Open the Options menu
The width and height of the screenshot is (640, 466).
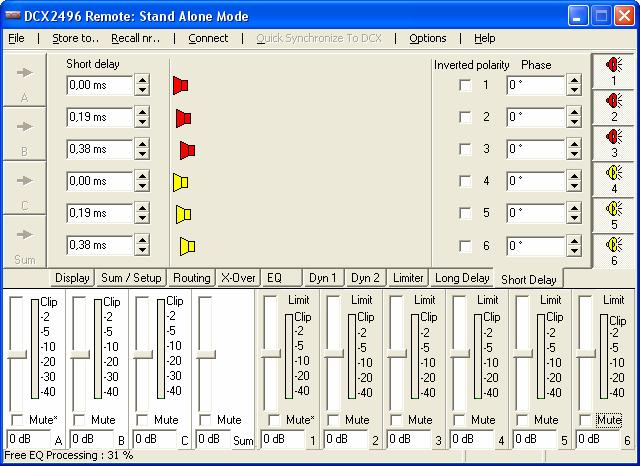[428, 38]
